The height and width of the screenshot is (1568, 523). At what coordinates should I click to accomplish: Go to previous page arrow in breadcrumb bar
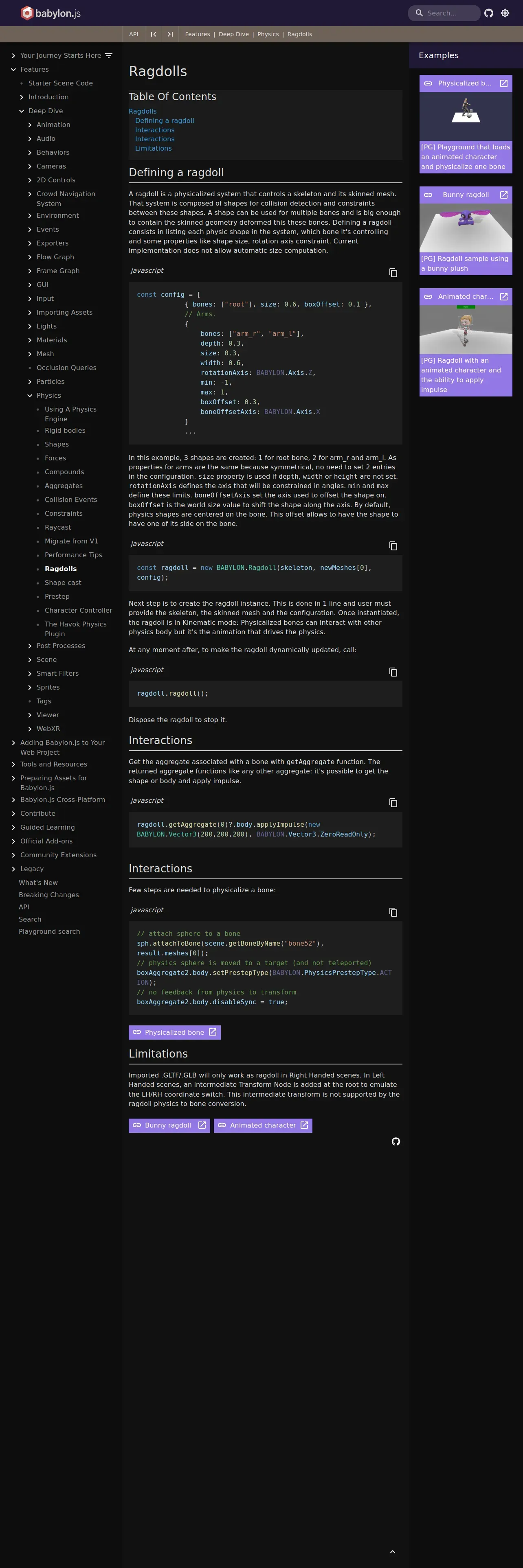(154, 34)
